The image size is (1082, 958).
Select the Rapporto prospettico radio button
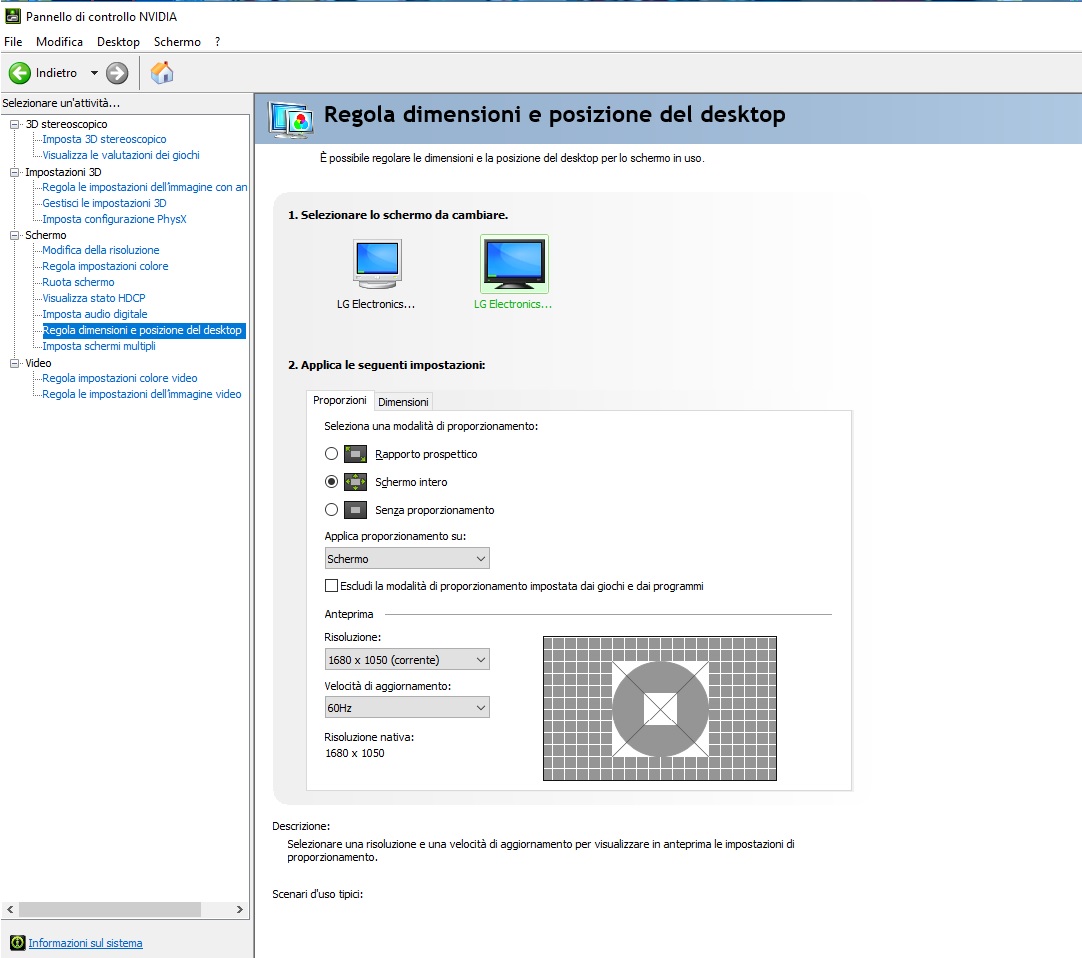pos(332,454)
